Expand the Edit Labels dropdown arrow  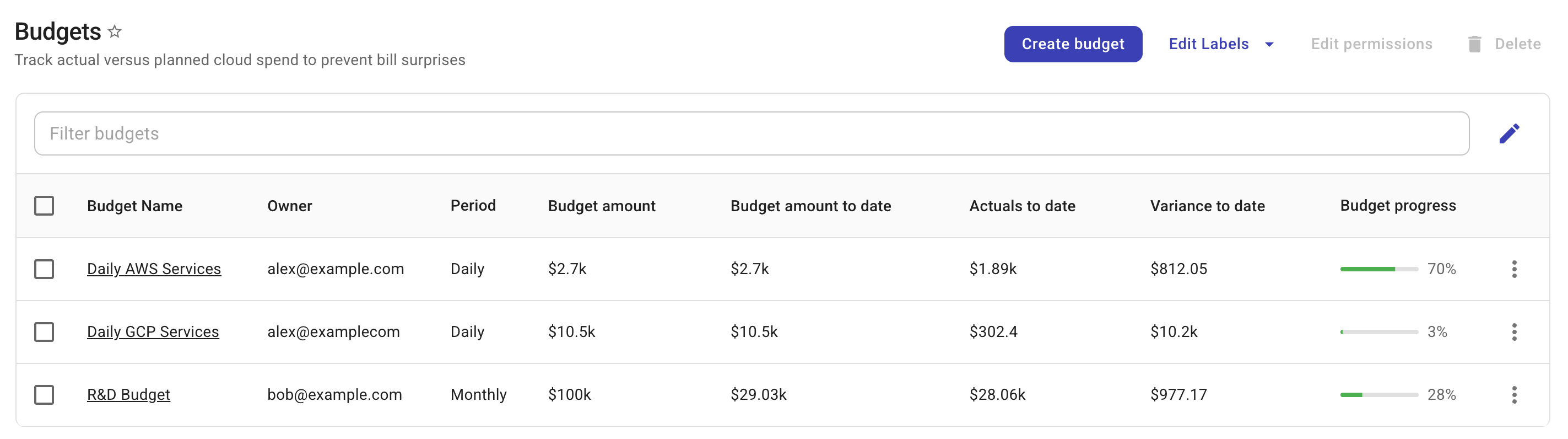click(x=1269, y=45)
